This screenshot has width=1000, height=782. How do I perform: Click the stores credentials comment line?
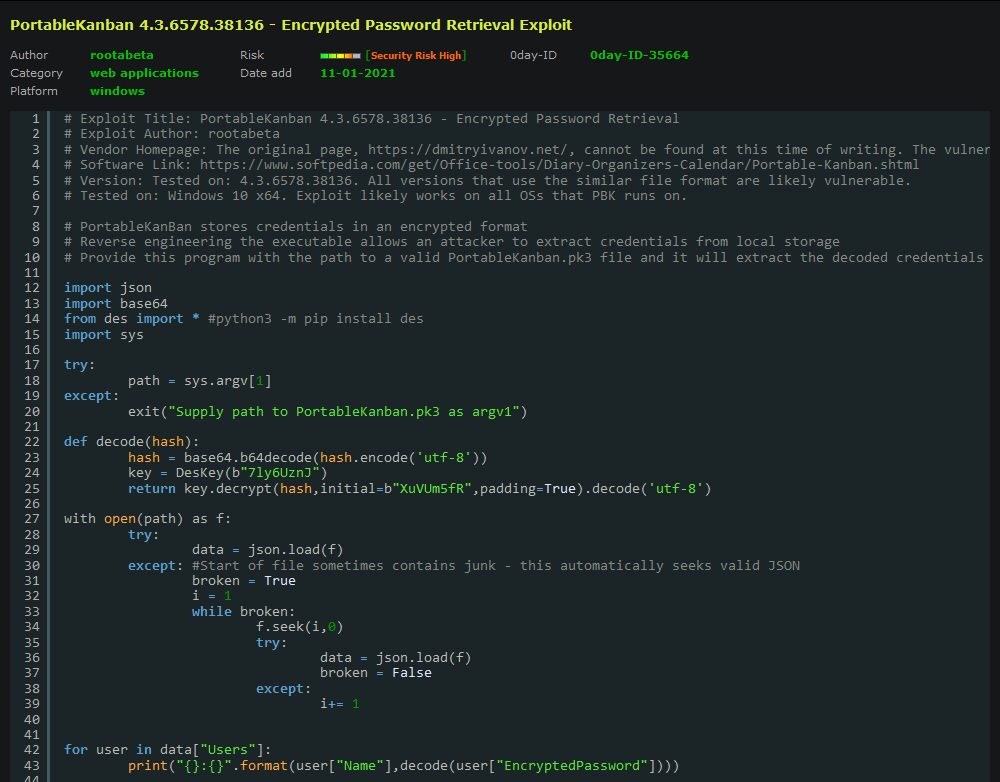296,226
